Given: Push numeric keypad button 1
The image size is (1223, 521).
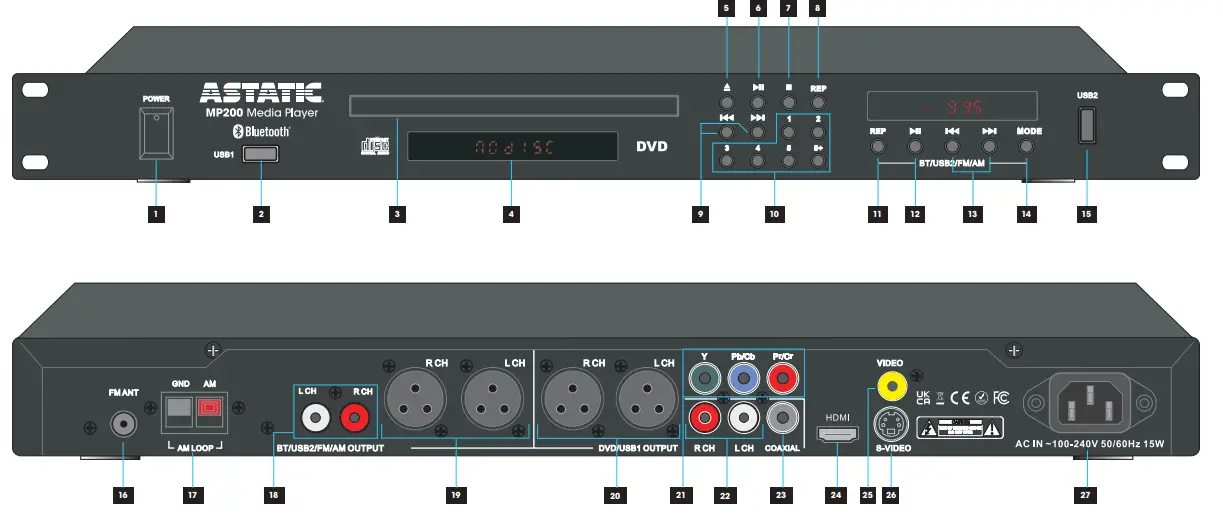Looking at the screenshot, I should [788, 131].
